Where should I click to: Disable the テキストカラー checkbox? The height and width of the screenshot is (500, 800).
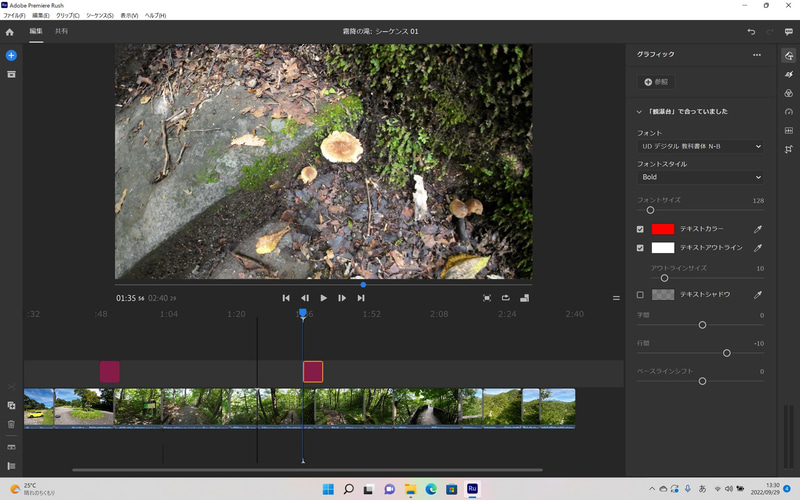[x=641, y=229]
